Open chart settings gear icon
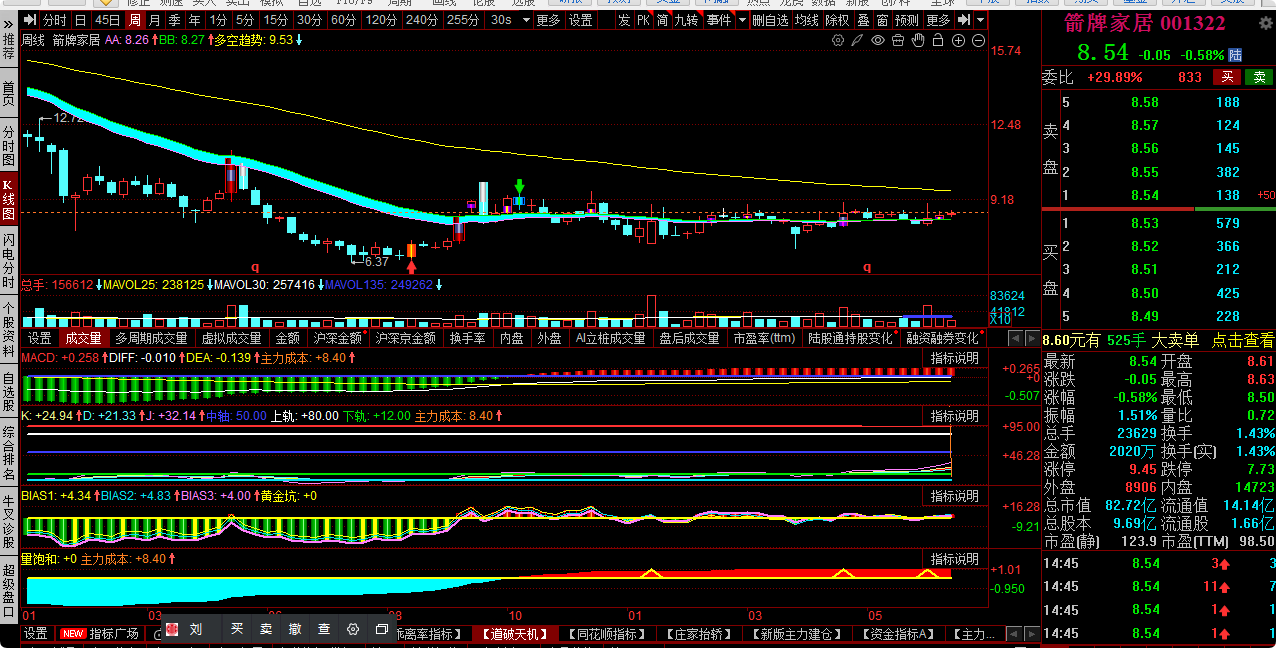This screenshot has height=648, width=1276. coord(839,40)
